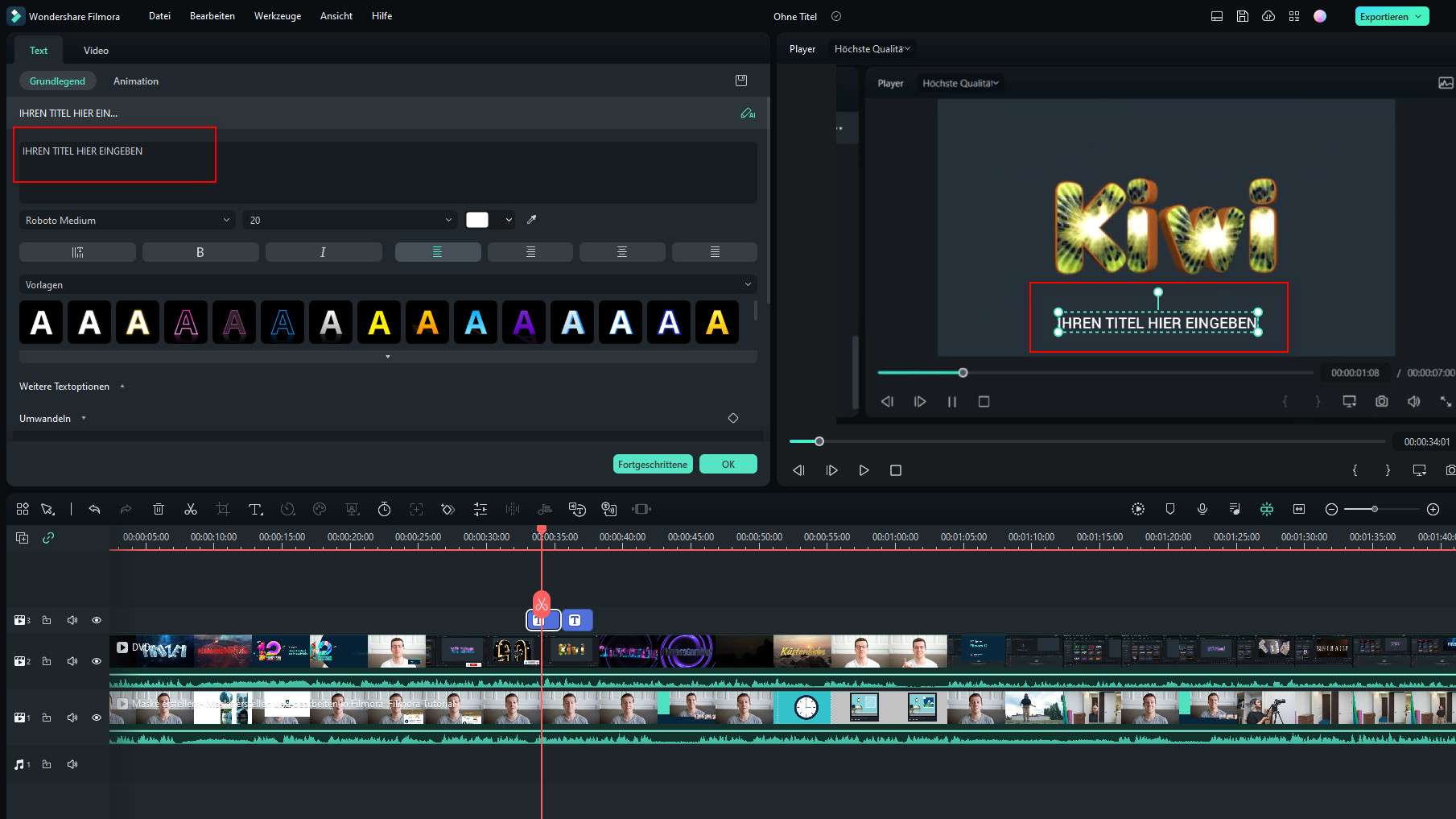
Task: Click the OK button
Action: (x=728, y=464)
